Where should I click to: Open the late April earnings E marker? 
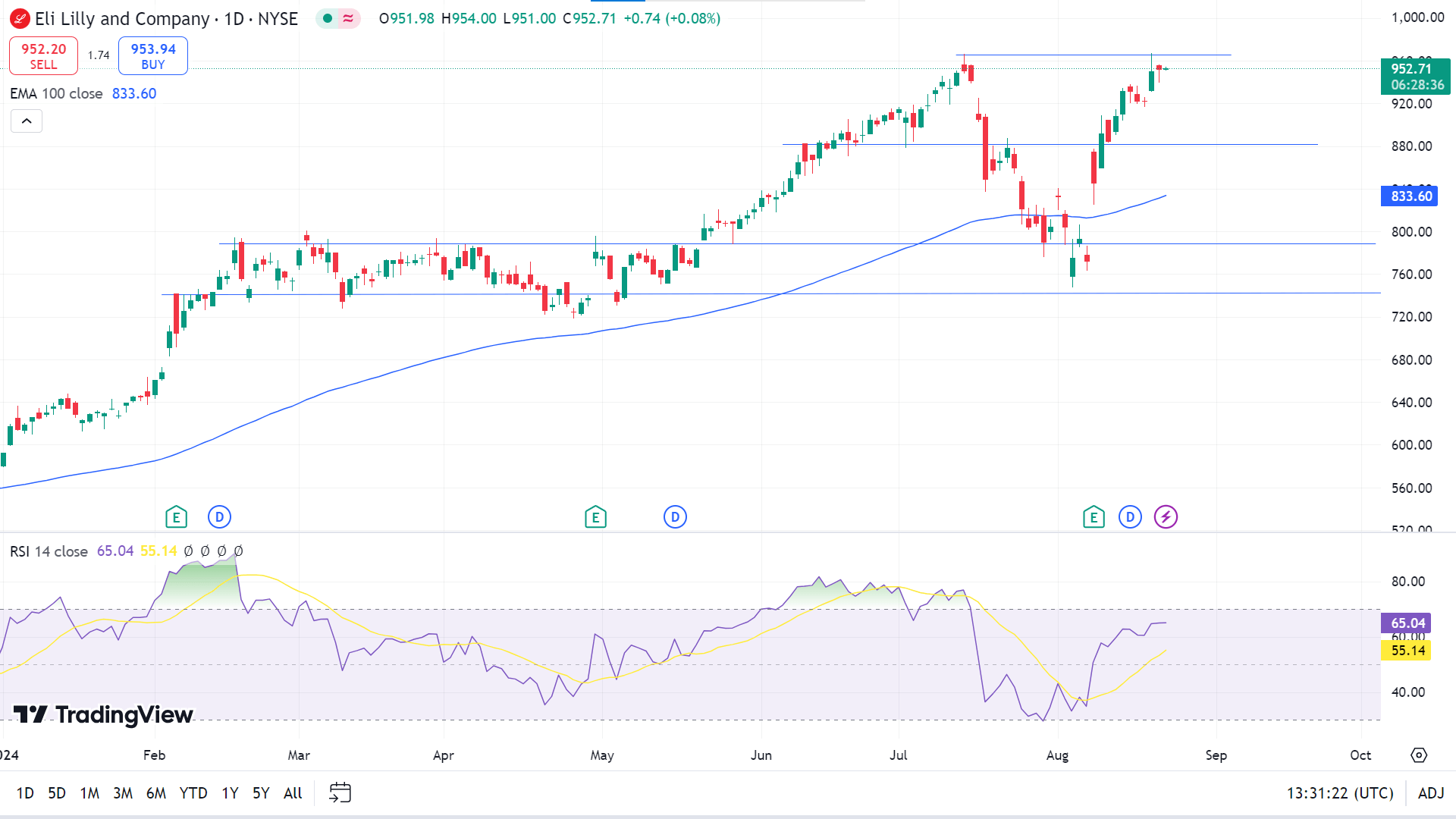tap(595, 517)
